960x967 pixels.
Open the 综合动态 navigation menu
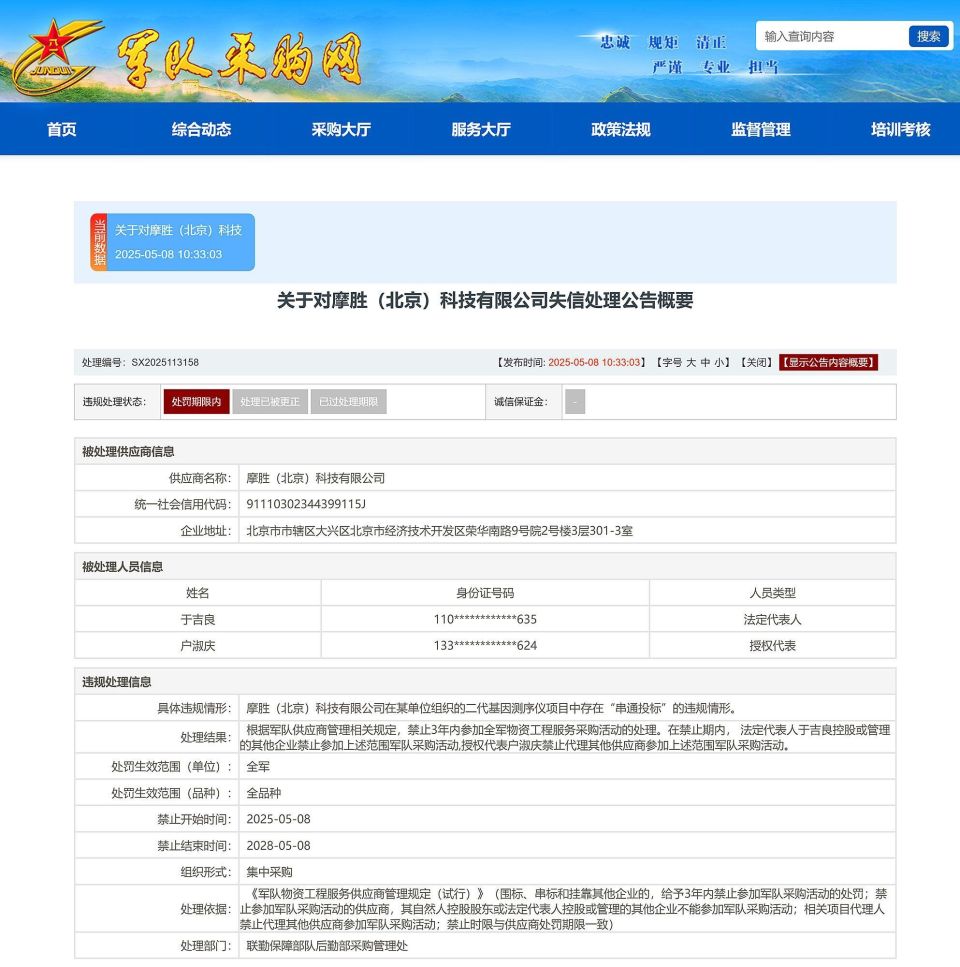point(202,130)
